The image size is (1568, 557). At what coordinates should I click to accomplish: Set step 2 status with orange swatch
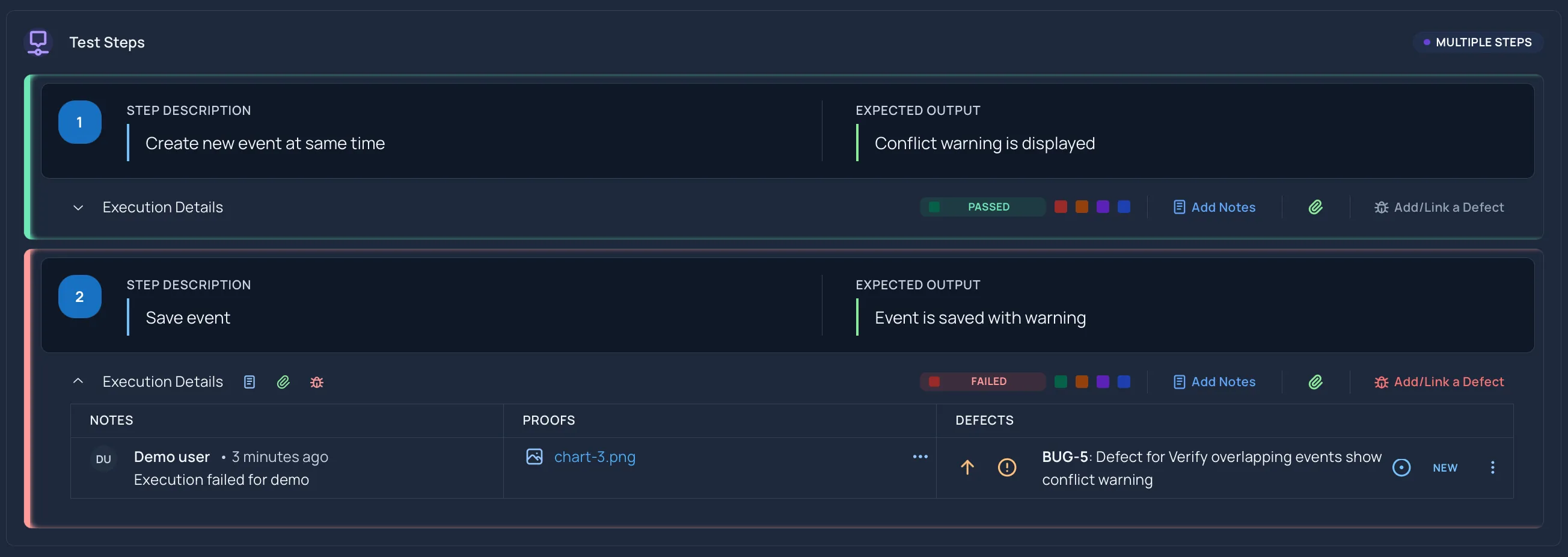(1082, 382)
